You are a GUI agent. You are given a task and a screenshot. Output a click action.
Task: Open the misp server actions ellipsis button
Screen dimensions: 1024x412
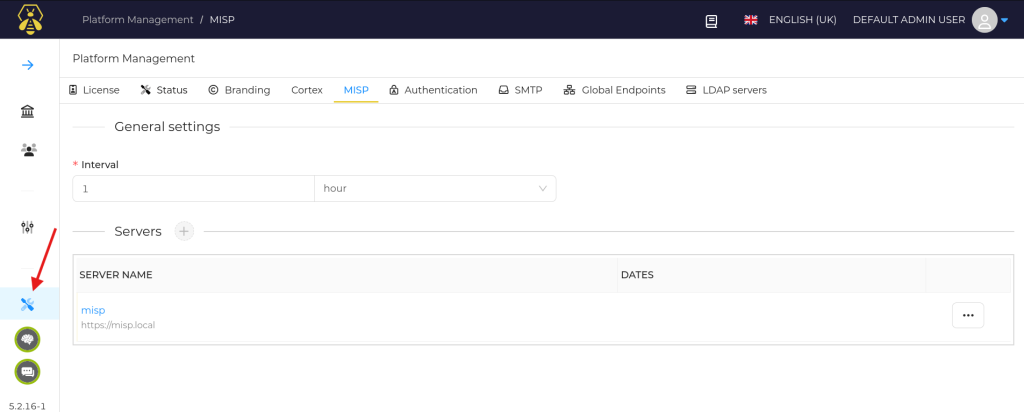[x=967, y=315]
